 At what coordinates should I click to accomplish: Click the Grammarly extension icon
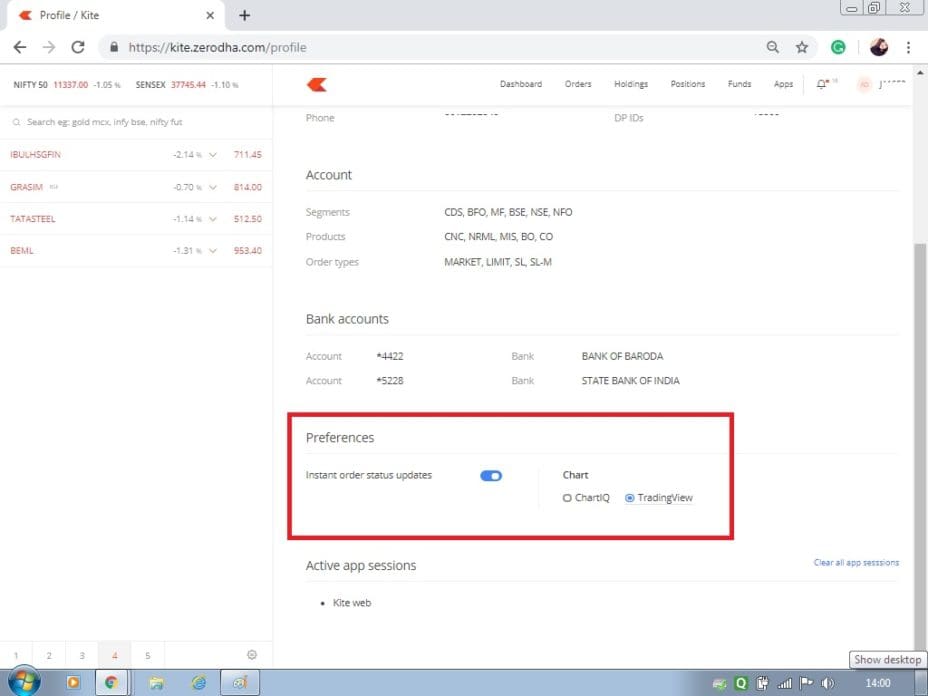point(838,47)
